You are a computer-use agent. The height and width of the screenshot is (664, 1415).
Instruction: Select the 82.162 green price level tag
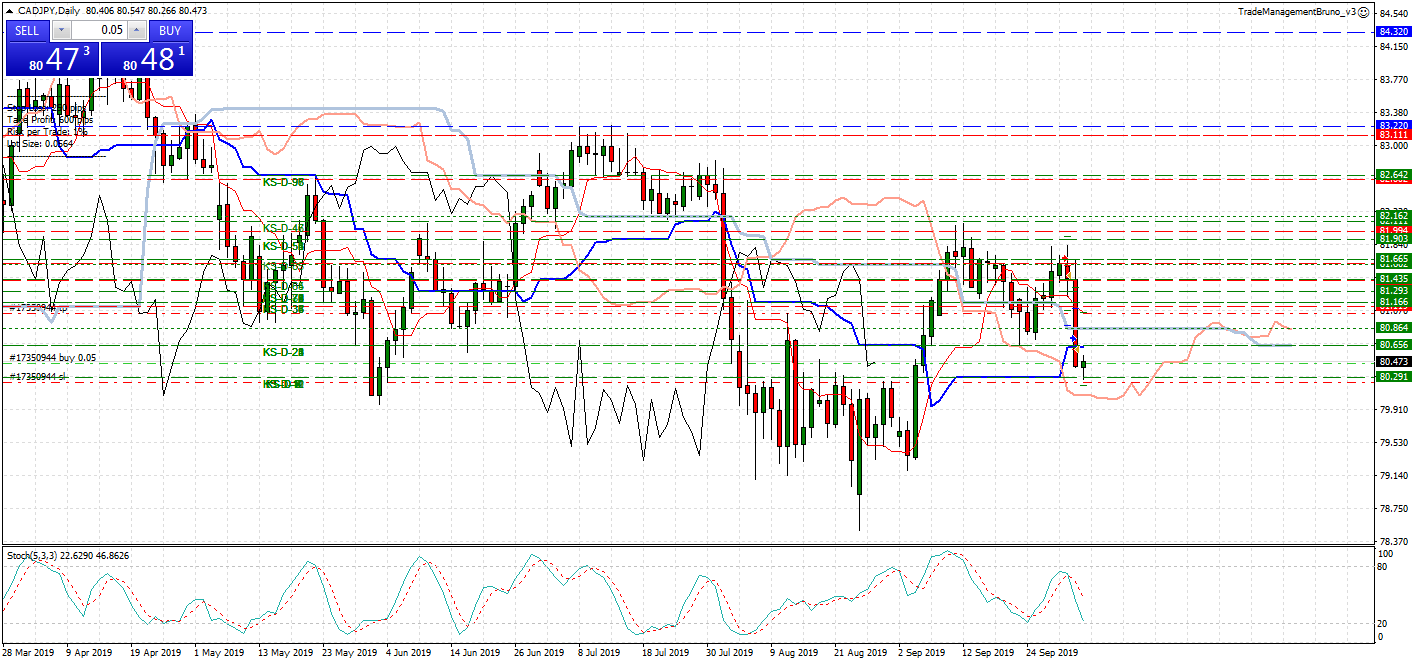pyautogui.click(x=1393, y=215)
